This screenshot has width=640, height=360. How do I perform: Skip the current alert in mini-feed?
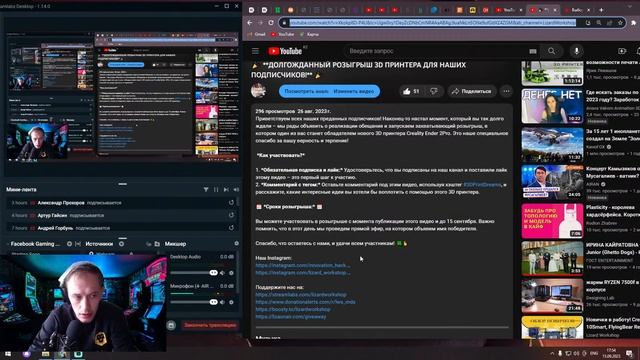click(x=226, y=189)
